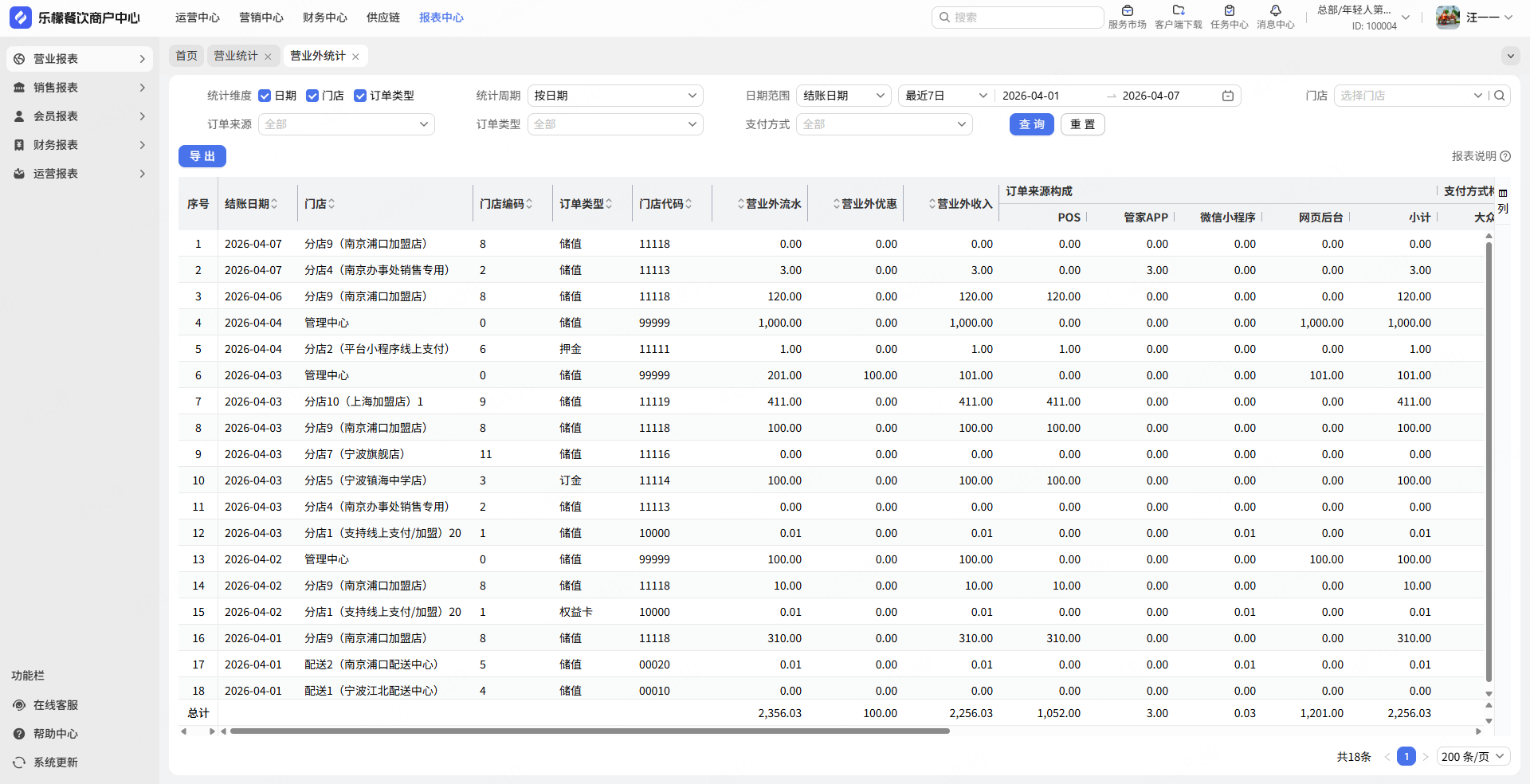Click the horizontal table scrollbar
The width and height of the screenshot is (1530, 784).
590,731
